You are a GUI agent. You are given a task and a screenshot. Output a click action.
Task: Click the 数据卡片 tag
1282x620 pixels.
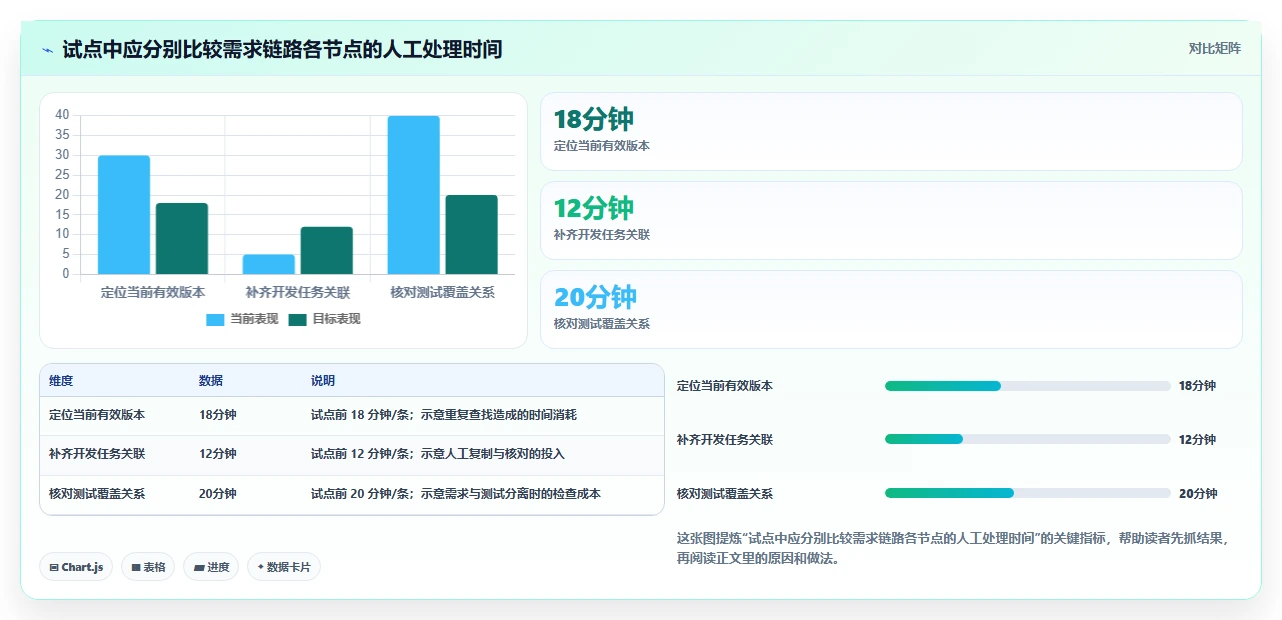[x=284, y=567]
